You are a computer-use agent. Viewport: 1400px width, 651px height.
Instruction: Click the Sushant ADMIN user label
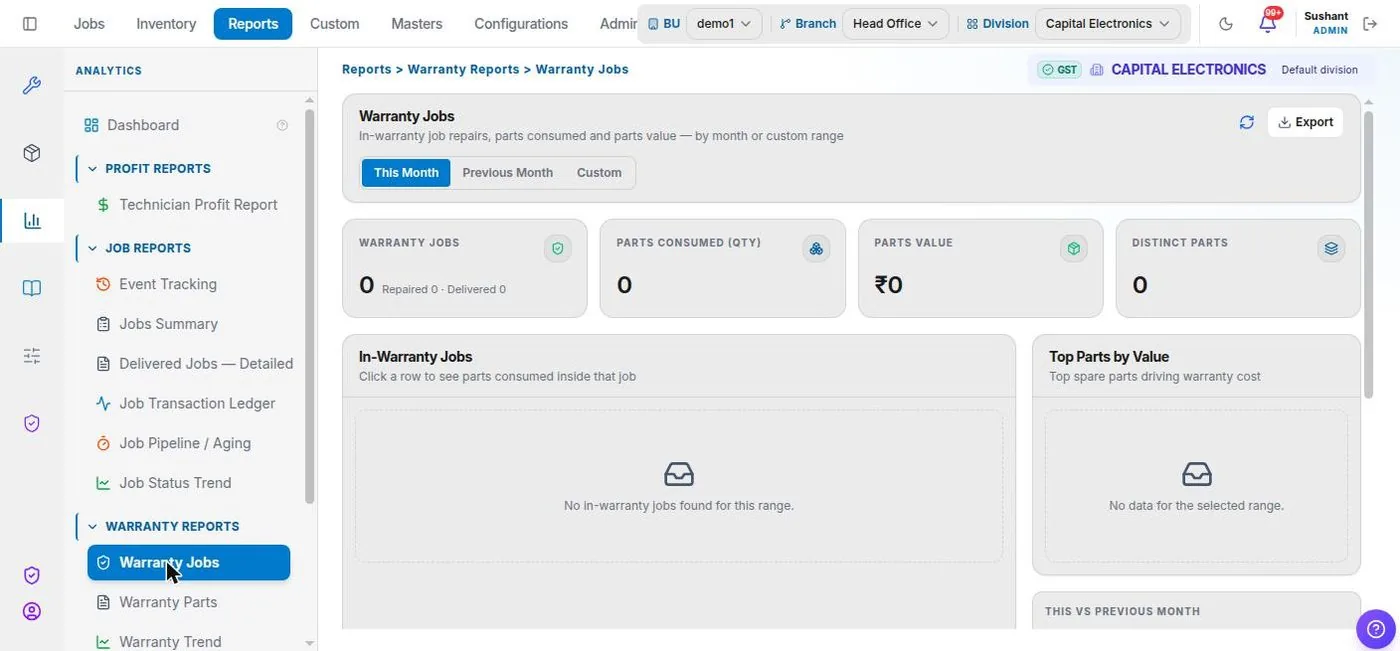pyautogui.click(x=1326, y=24)
